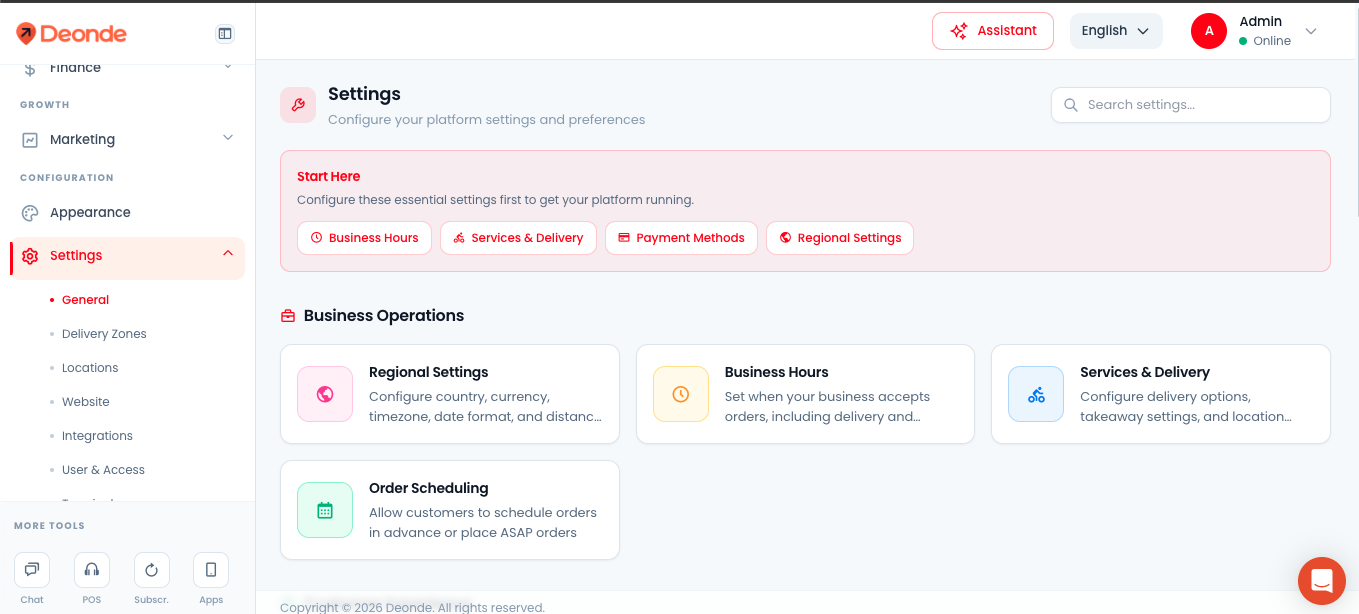Select General settings submenu
Image resolution: width=1359 pixels, height=614 pixels.
pos(85,300)
